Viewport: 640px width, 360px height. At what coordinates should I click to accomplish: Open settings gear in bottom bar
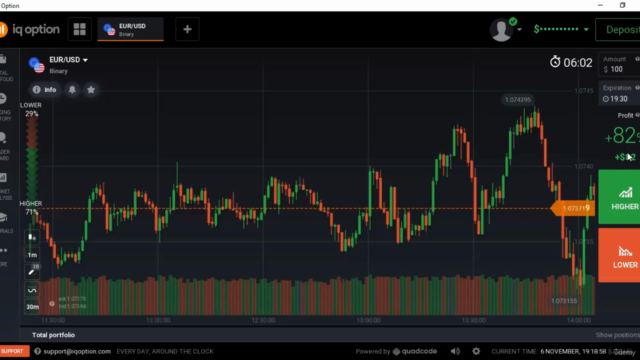coord(476,351)
